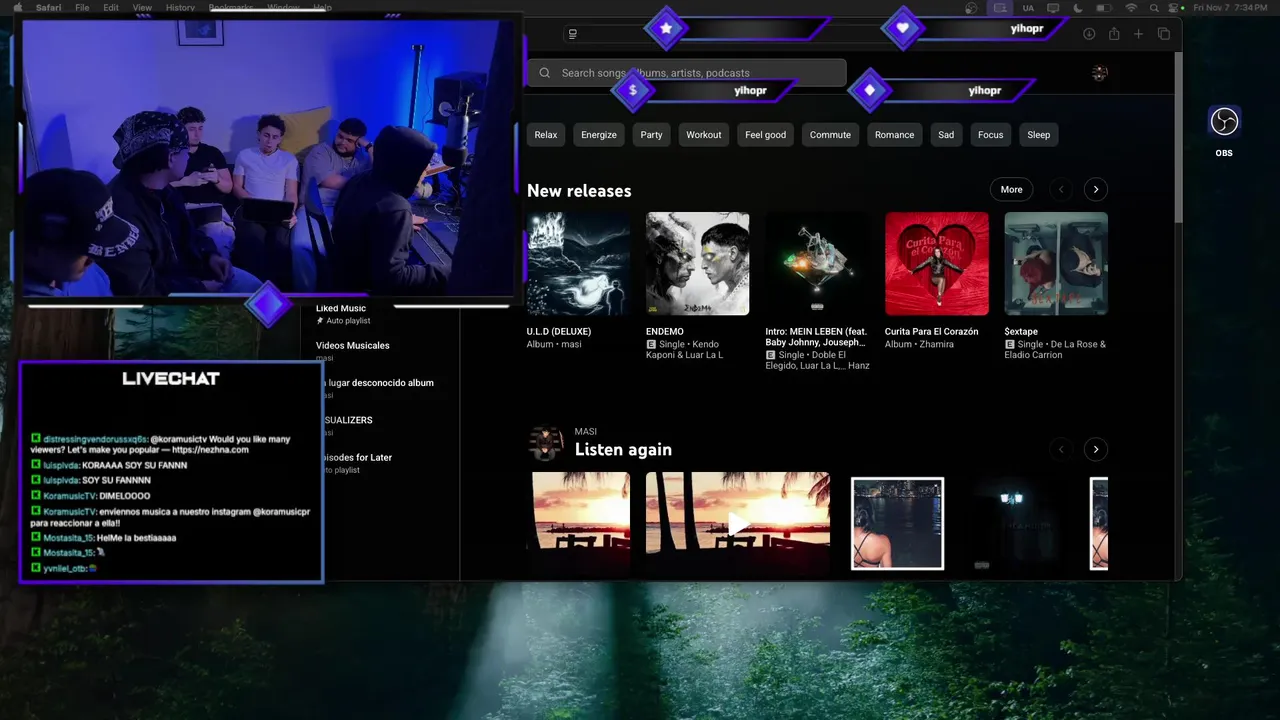Click the MASI avatar beside Listen again

545,443
